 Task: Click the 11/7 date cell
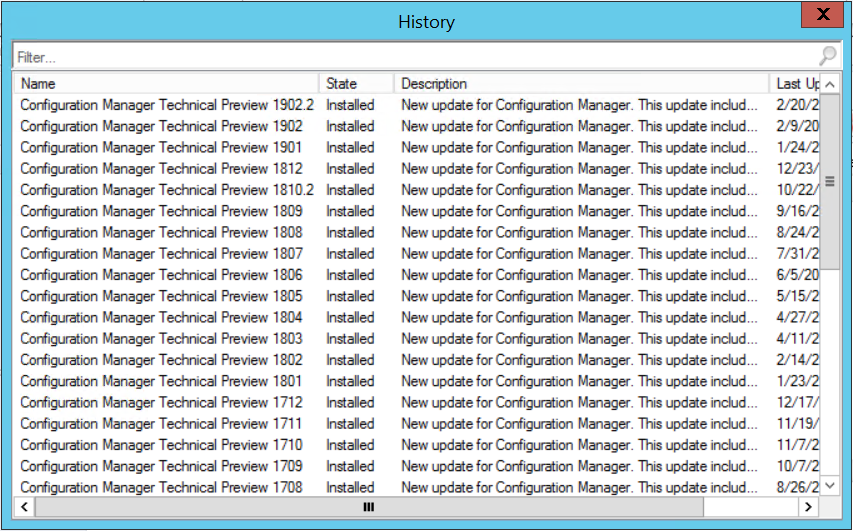(x=798, y=444)
